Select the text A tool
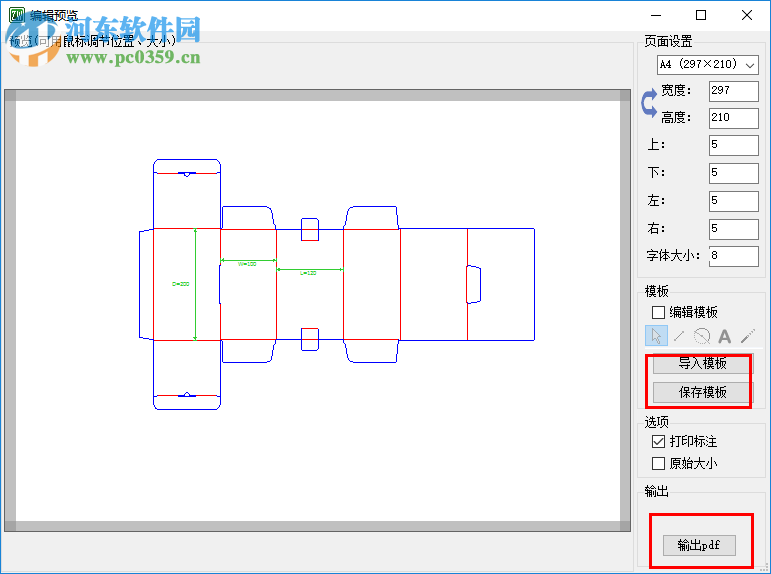Image resolution: width=771 pixels, height=574 pixels. pos(724,336)
